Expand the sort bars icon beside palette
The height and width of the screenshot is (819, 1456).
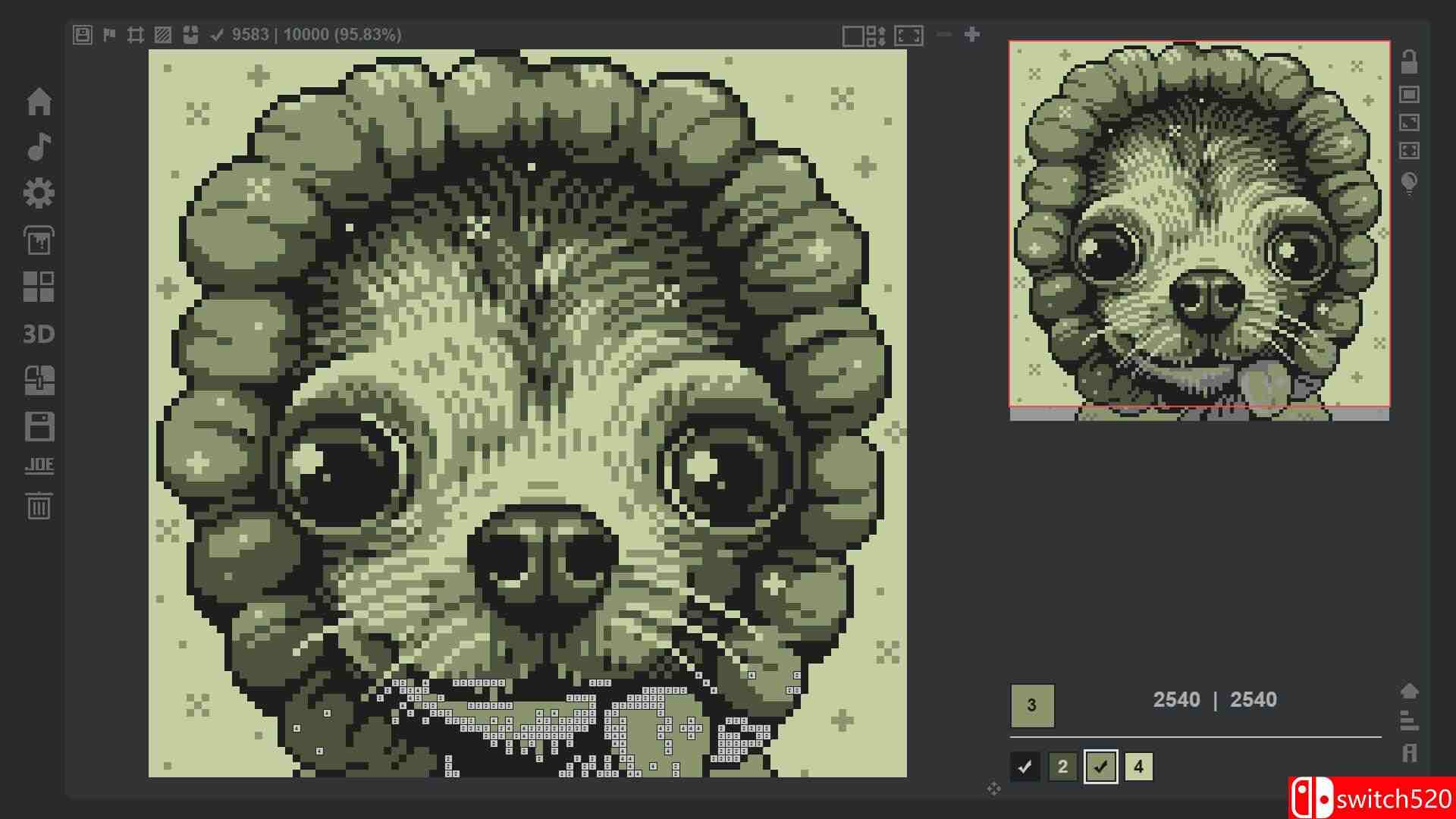click(1409, 720)
